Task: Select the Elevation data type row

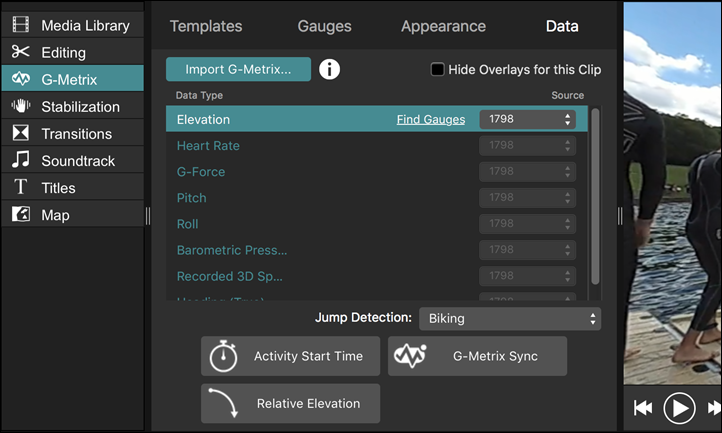Action: tap(377, 119)
